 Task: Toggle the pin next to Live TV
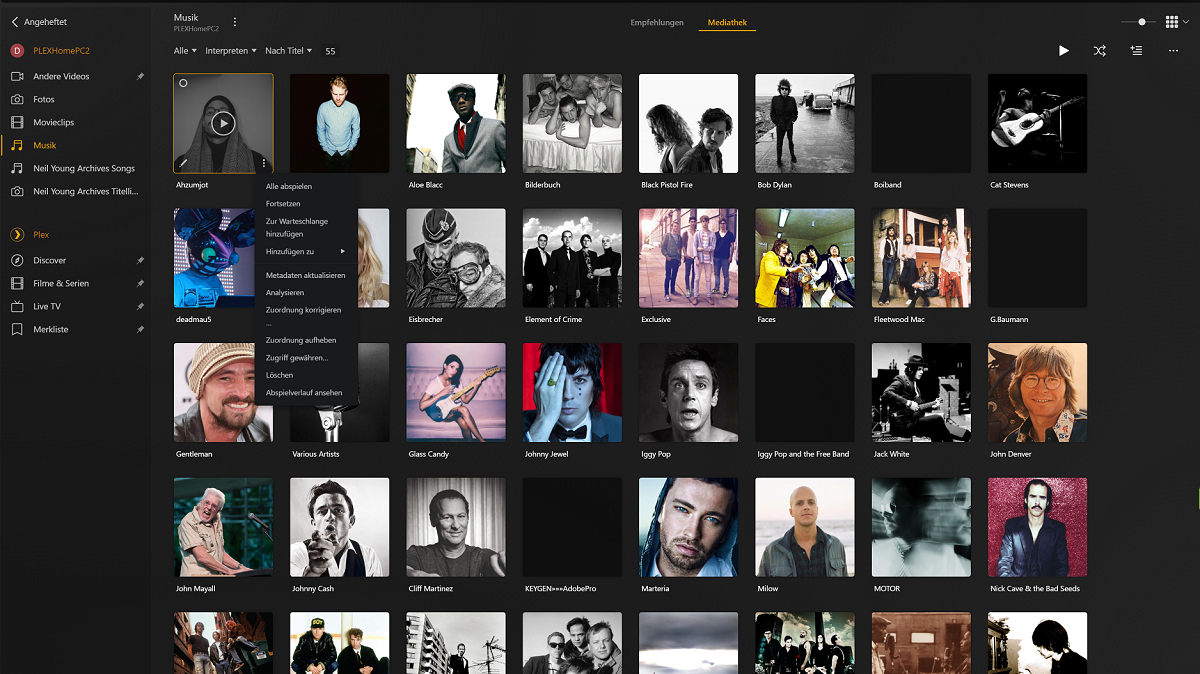click(140, 306)
